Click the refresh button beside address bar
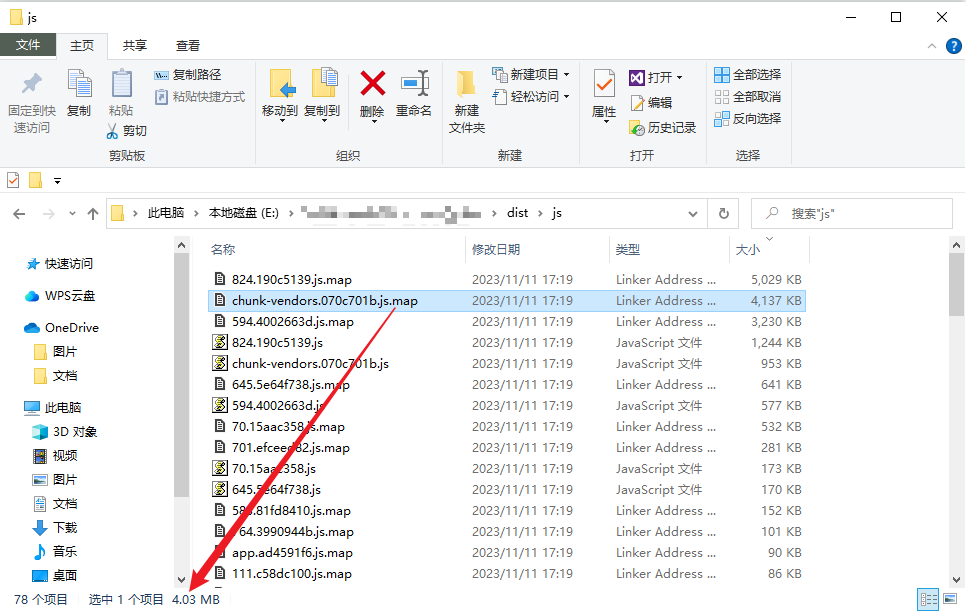Image resolution: width=966 pixels, height=612 pixels. pos(723,213)
